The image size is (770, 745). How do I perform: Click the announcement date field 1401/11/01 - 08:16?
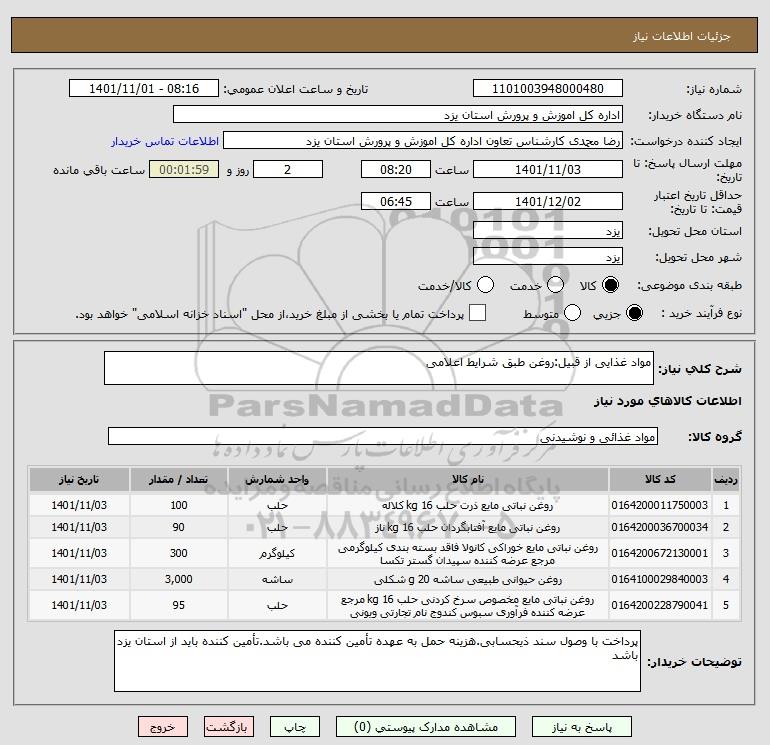[144, 88]
